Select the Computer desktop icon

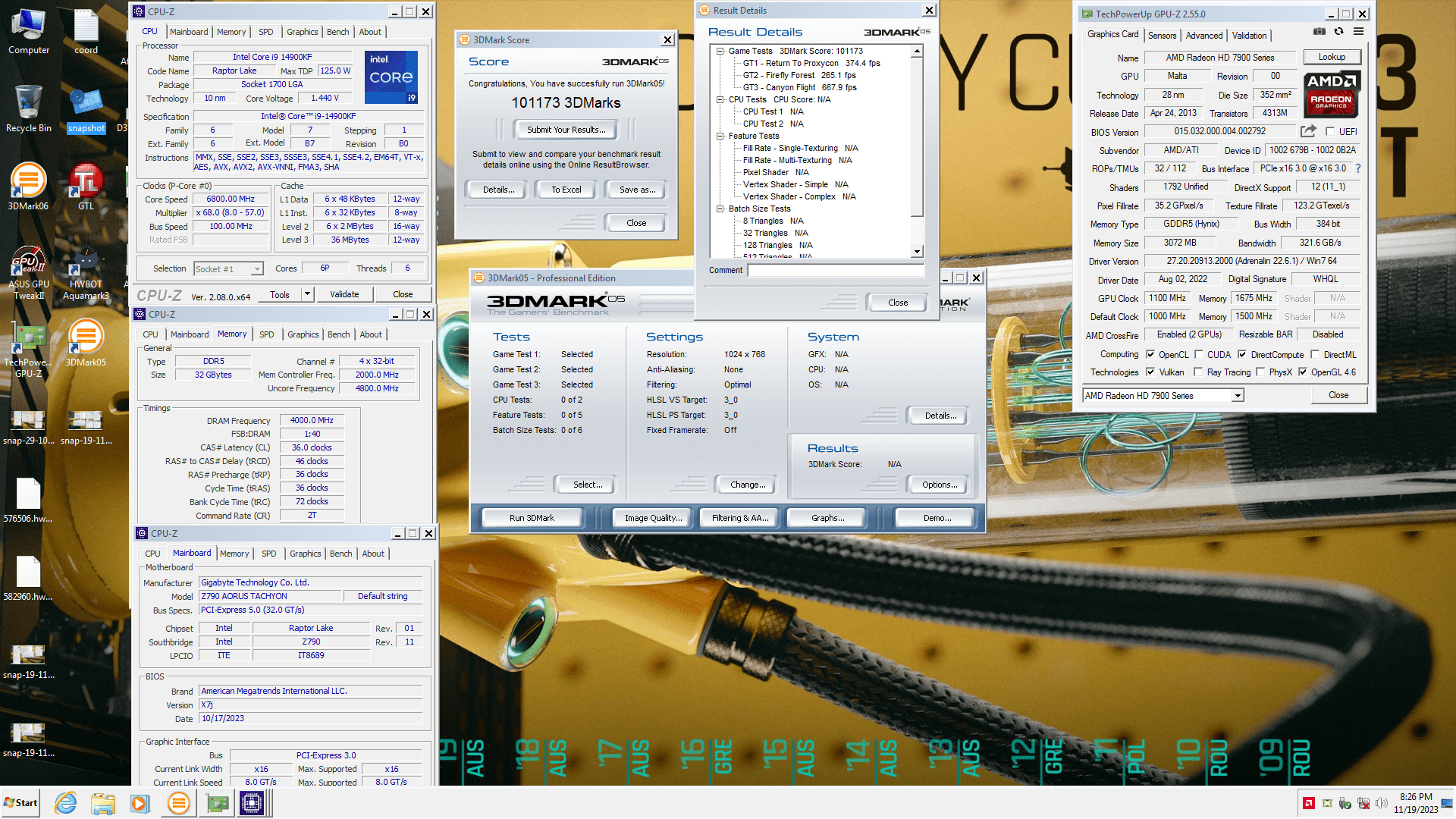click(x=29, y=31)
